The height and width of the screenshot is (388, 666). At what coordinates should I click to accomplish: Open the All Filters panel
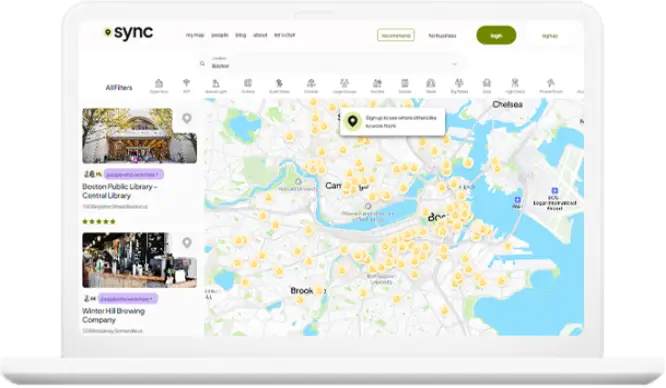pyautogui.click(x=119, y=88)
